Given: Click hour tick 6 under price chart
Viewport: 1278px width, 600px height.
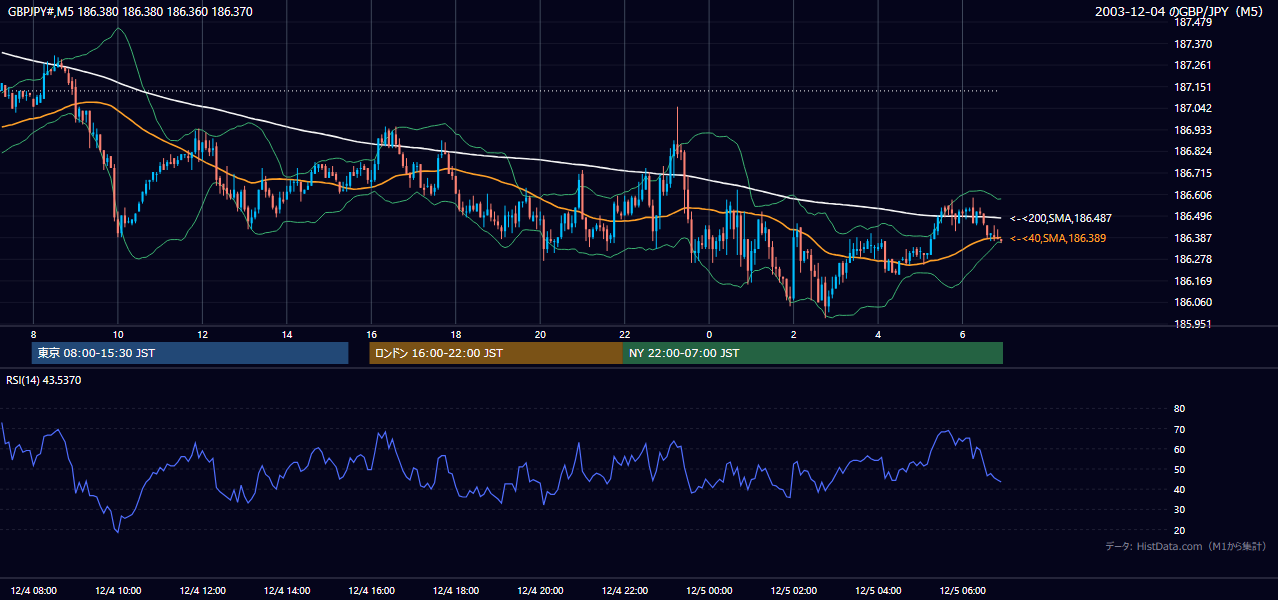Looking at the screenshot, I should click(963, 334).
